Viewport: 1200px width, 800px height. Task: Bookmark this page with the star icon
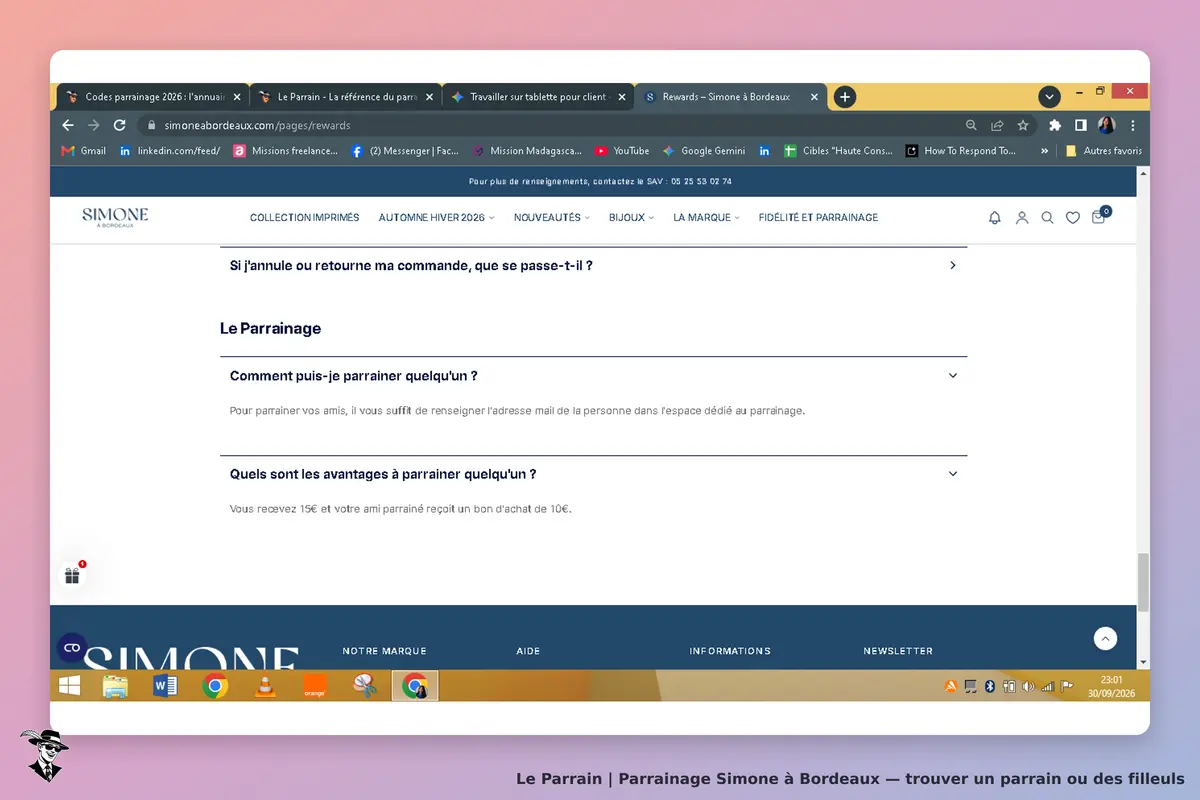tap(1023, 126)
